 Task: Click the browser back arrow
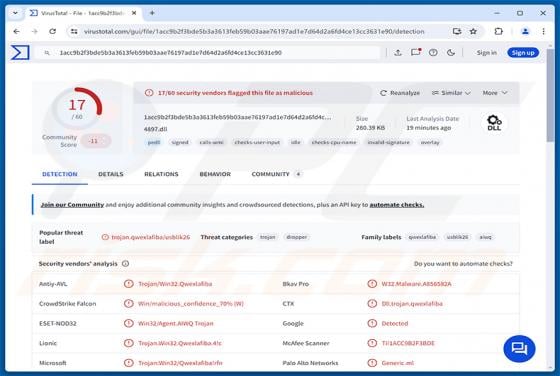click(x=16, y=31)
